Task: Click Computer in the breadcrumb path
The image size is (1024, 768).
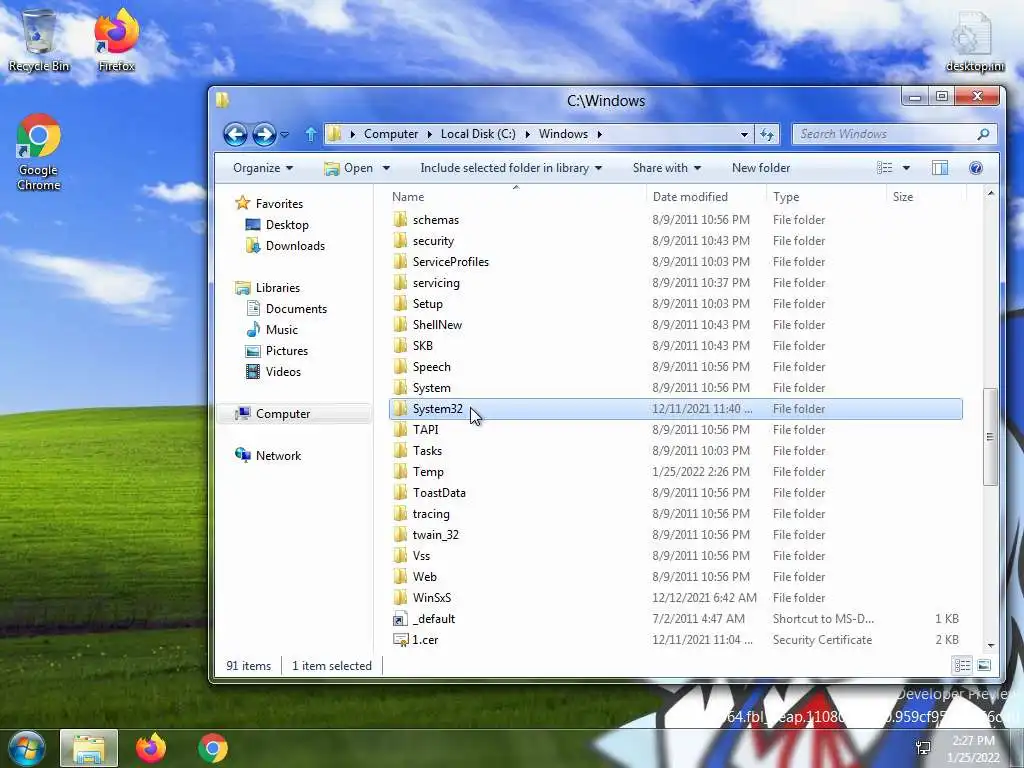Action: pos(391,134)
